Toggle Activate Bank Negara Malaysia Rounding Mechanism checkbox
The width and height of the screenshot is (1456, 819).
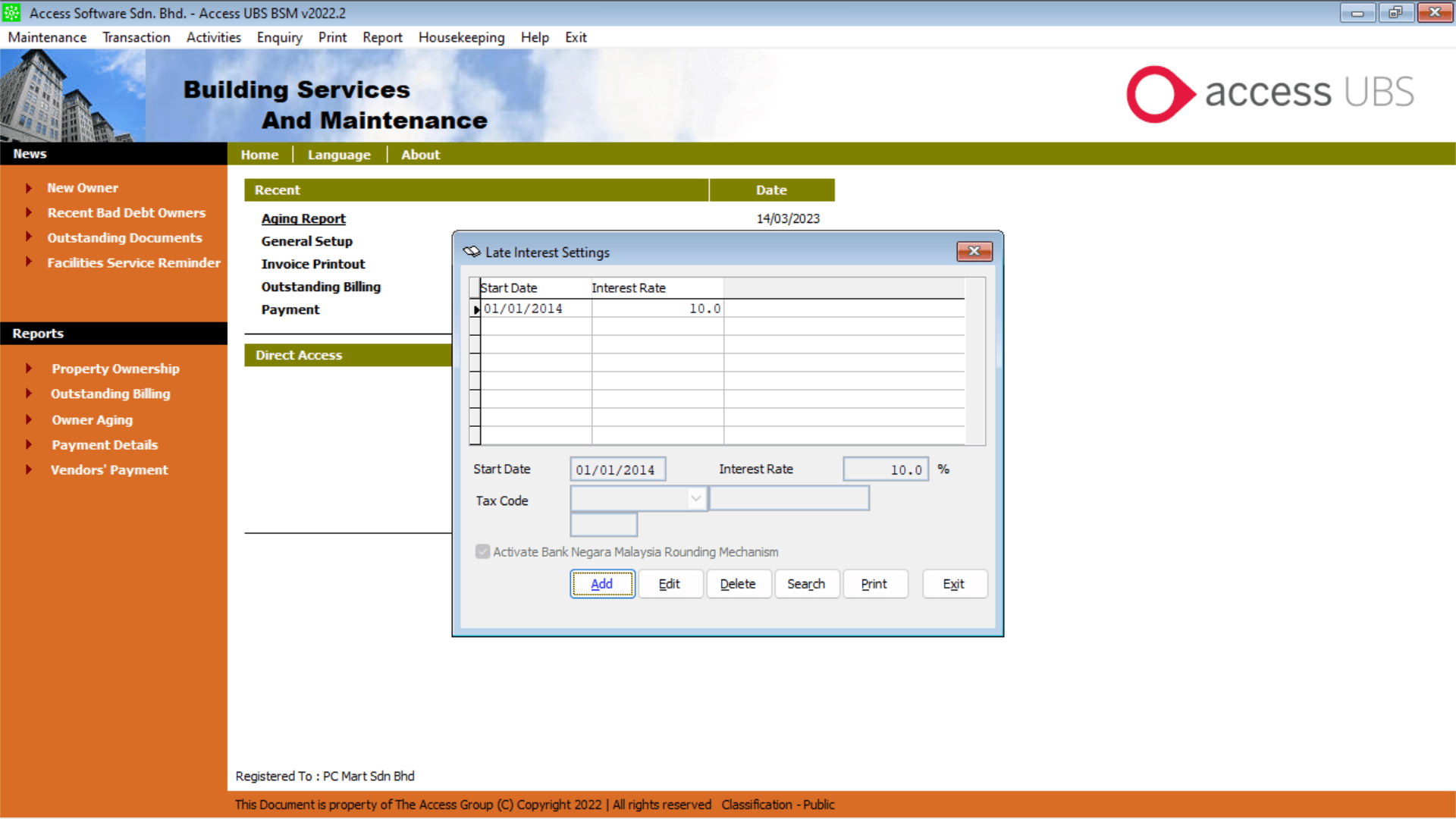[483, 552]
